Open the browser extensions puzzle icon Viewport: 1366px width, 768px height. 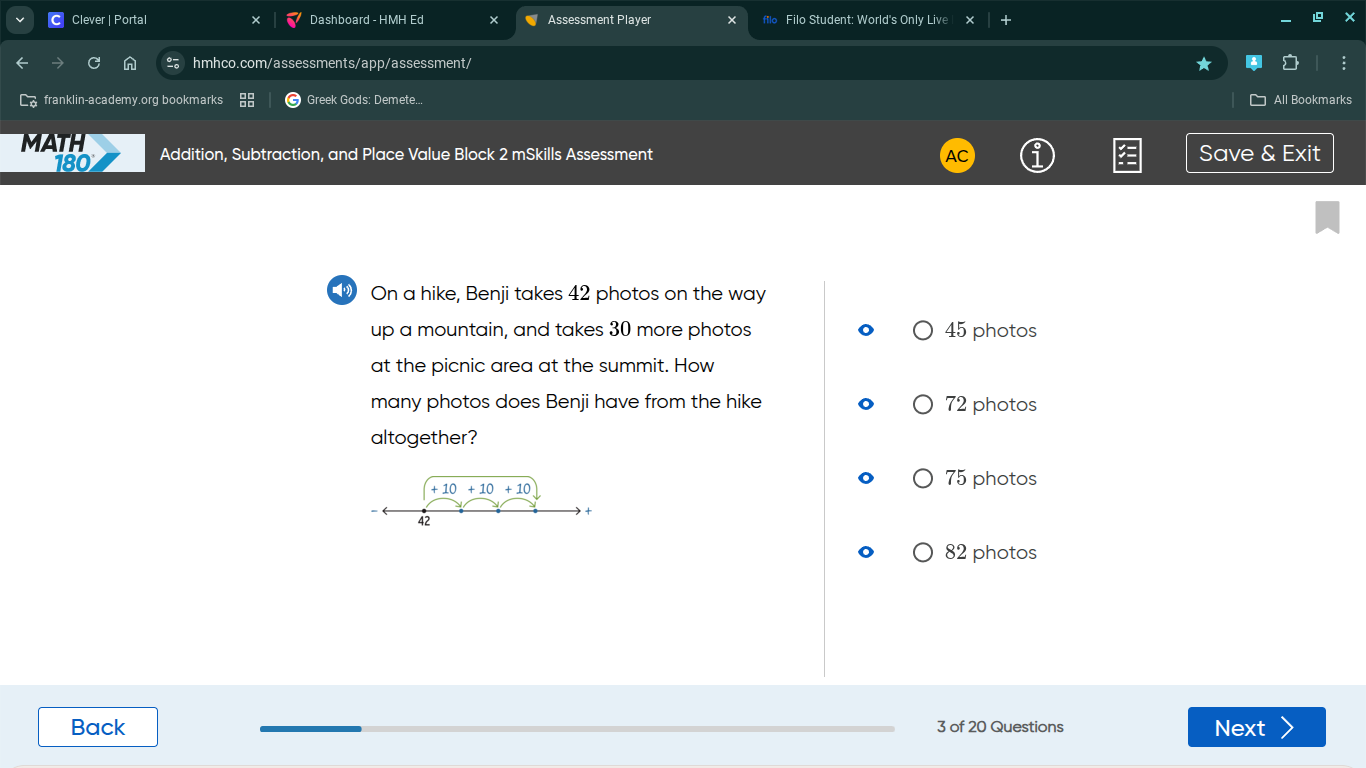(x=1290, y=63)
